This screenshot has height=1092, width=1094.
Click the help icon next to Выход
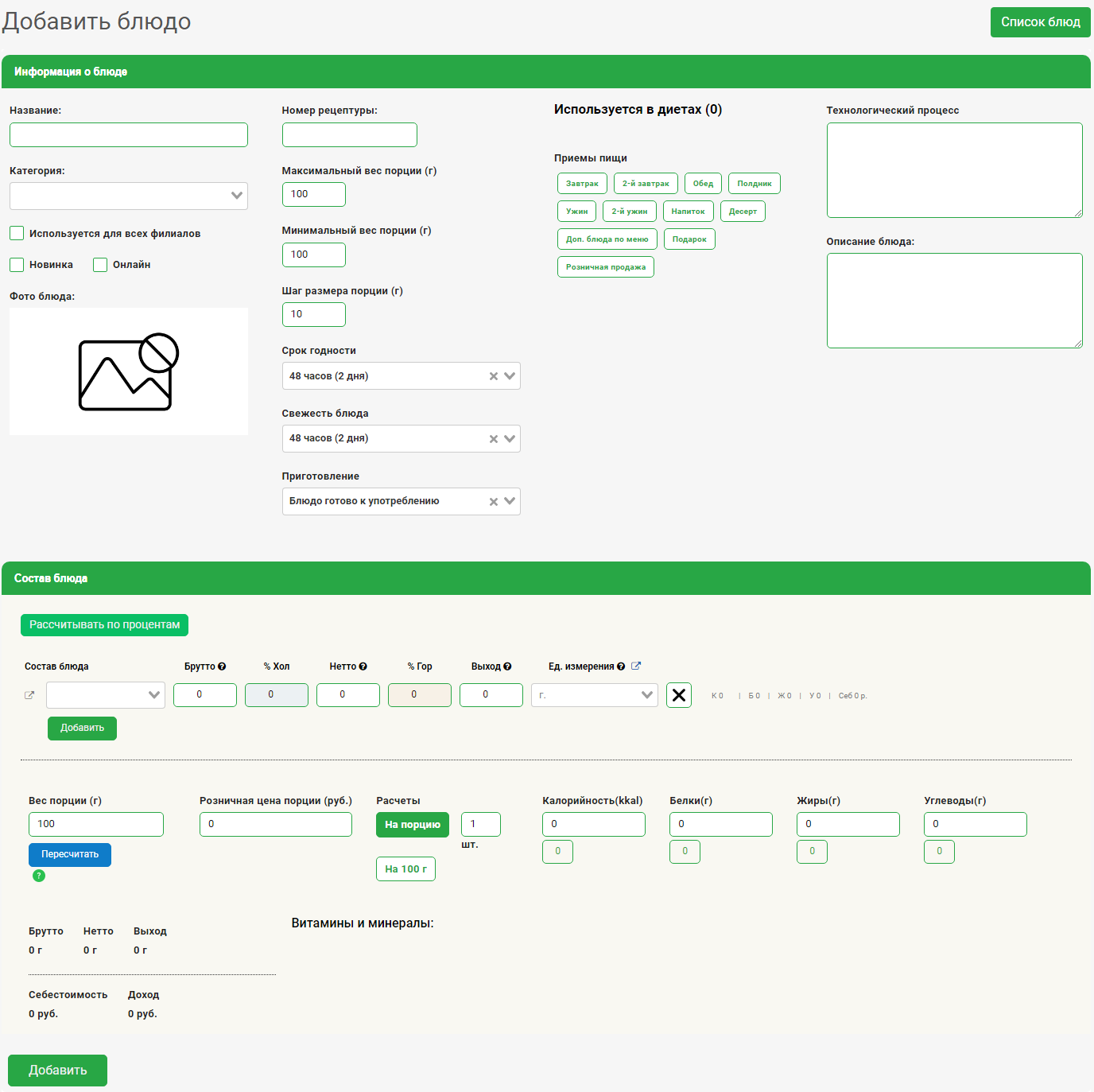click(x=507, y=666)
